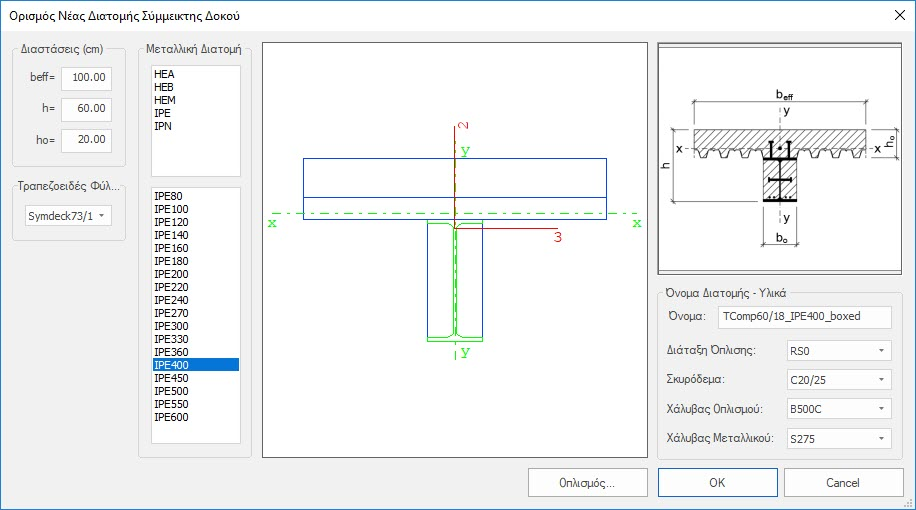The image size is (916, 510).
Task: Click the ho dimension input field
Action: pos(86,140)
